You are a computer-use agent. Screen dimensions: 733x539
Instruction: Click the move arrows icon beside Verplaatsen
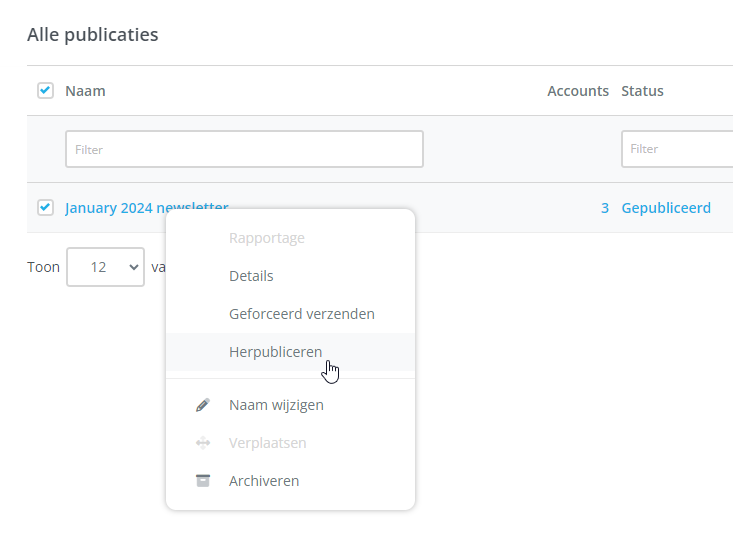[x=203, y=443]
